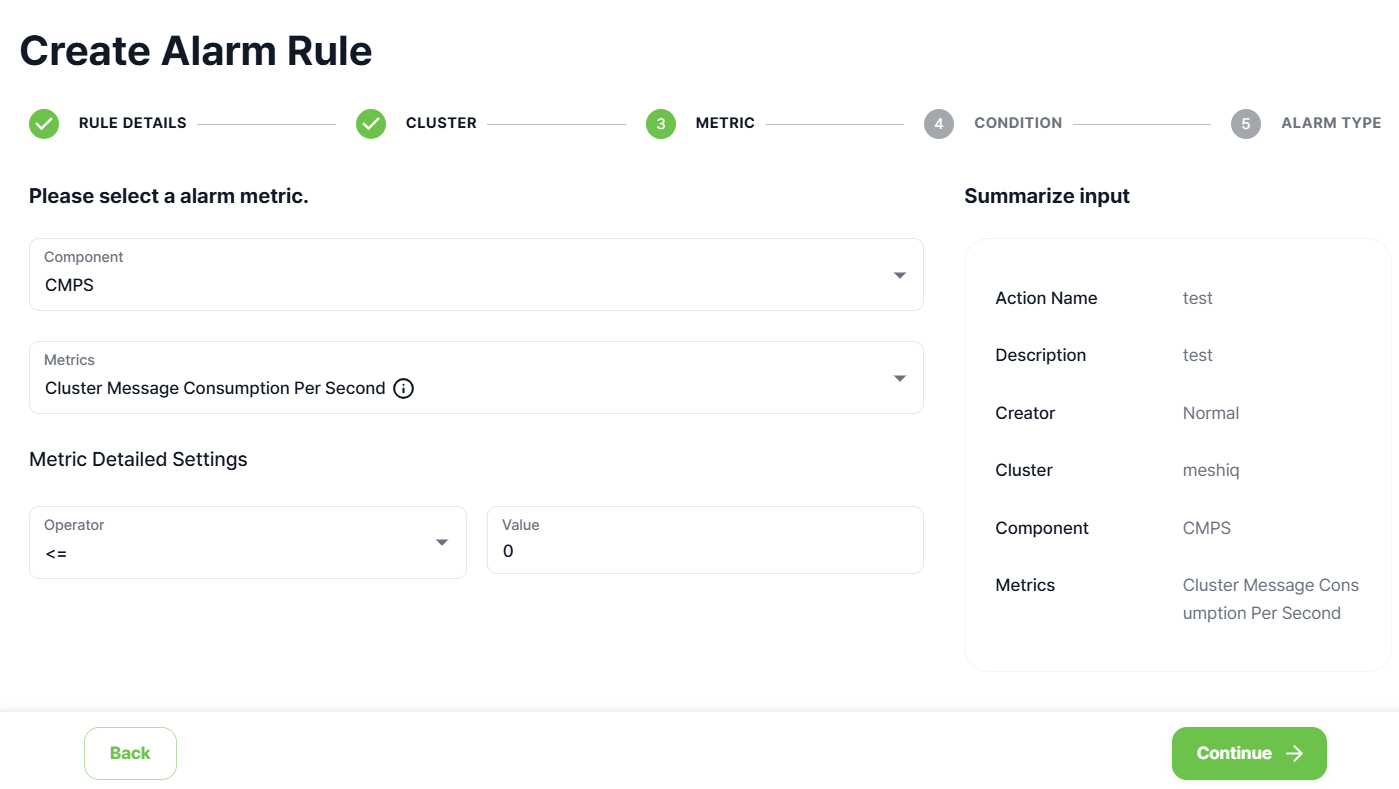This screenshot has width=1399, height=789.
Task: Click the arrow icon on Continue button
Action: tap(1295, 754)
